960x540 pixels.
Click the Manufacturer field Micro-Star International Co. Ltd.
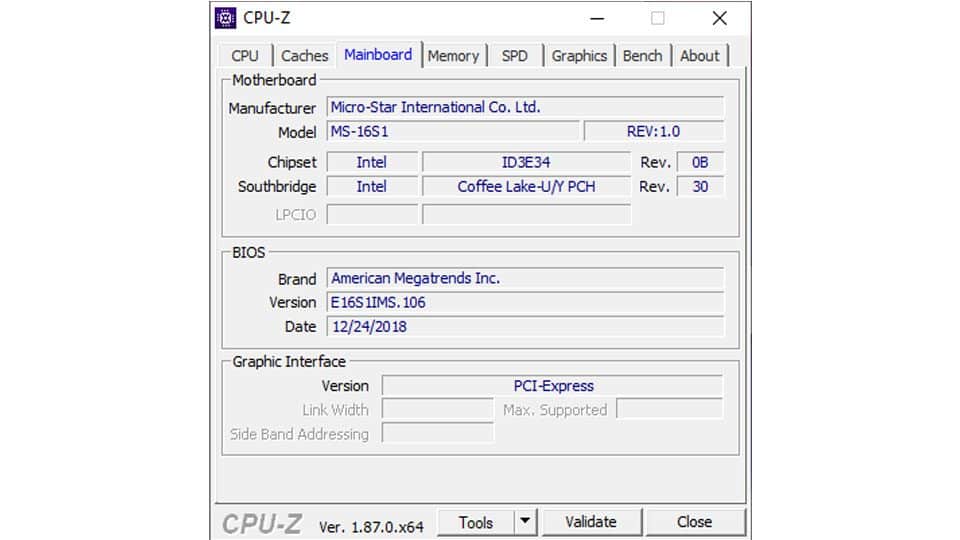[525, 107]
